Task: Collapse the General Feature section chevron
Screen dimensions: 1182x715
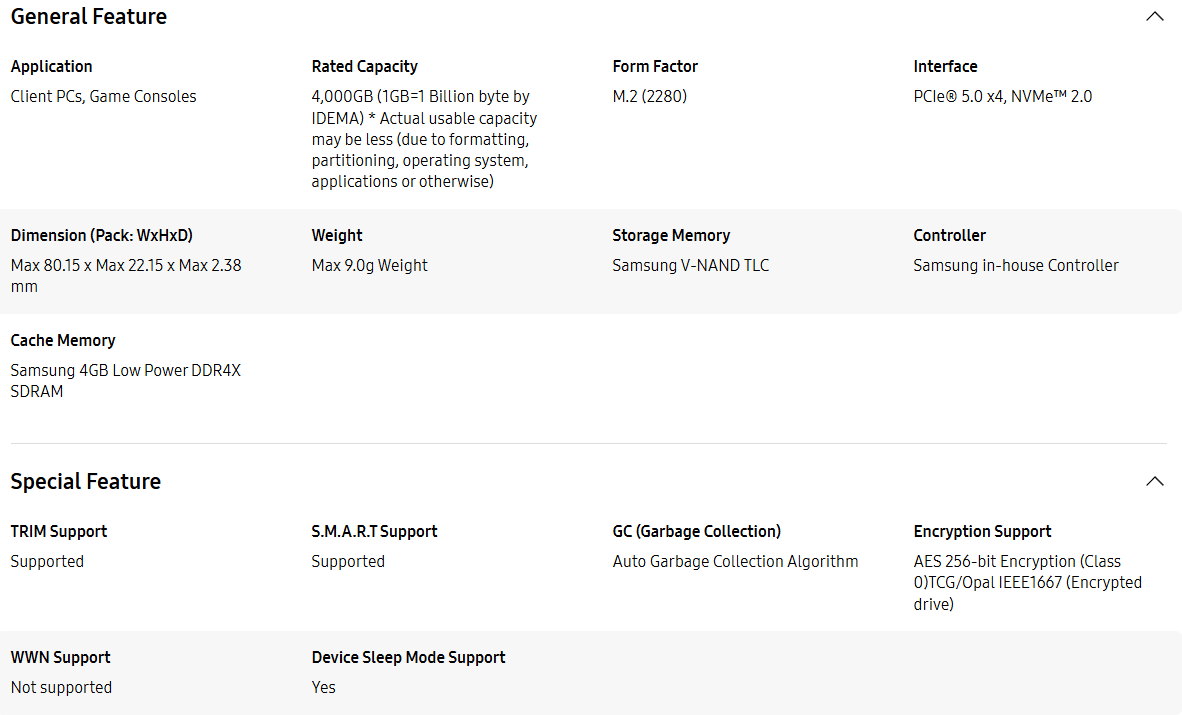Action: pos(1154,16)
